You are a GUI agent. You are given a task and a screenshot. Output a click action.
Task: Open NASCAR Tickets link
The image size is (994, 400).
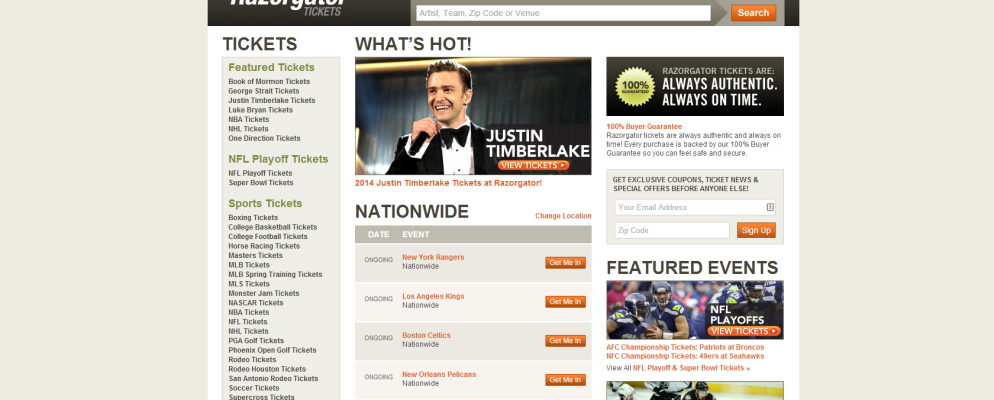point(255,304)
